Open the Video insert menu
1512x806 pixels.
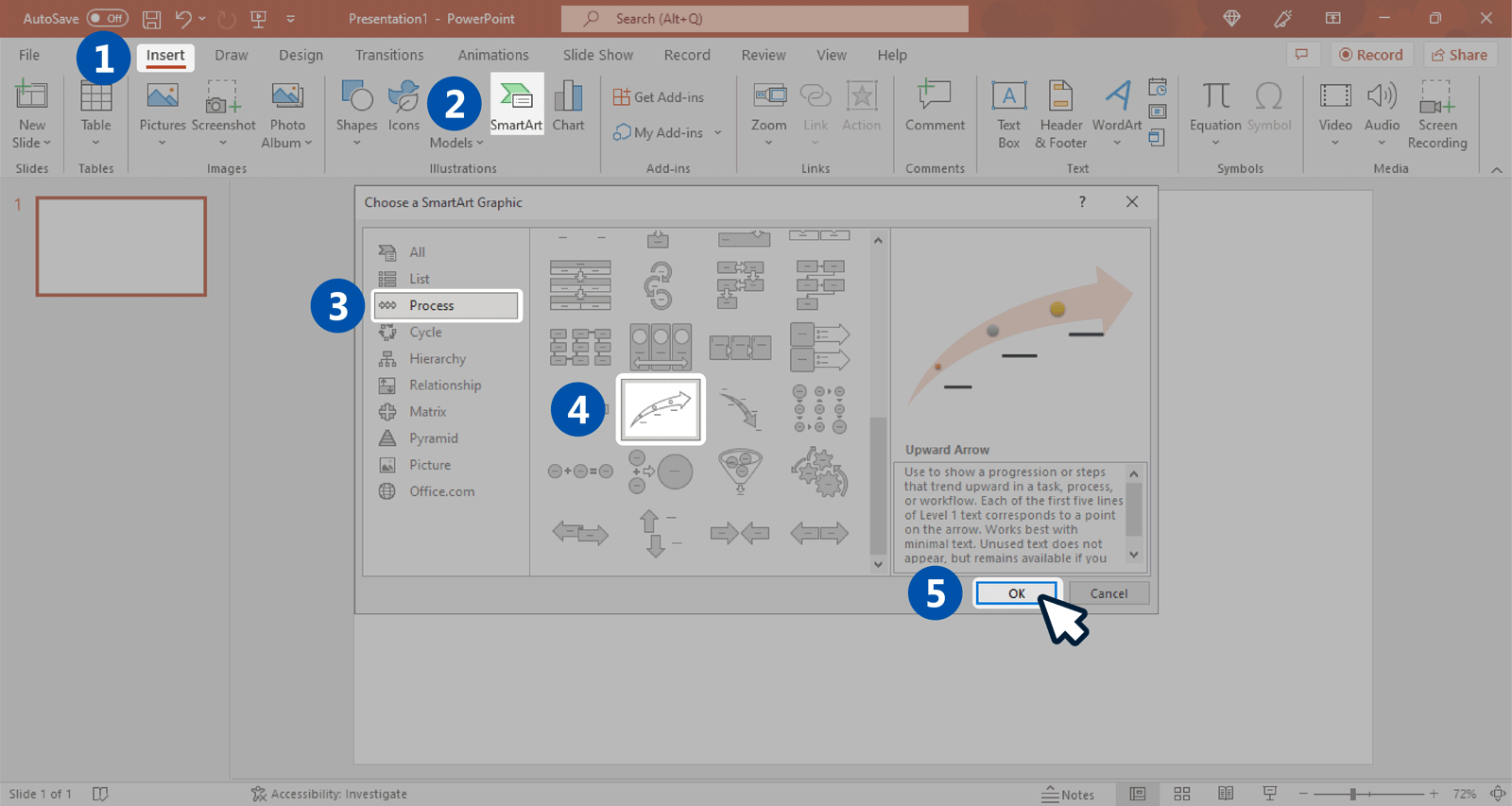point(1335,114)
